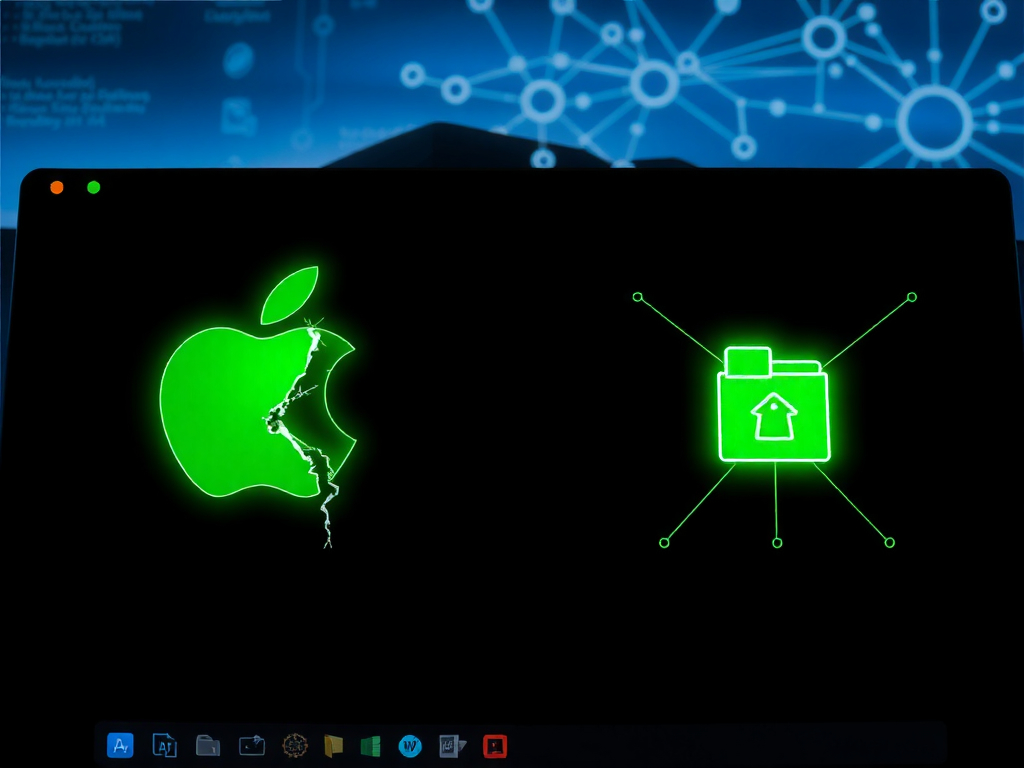
Task: Click the glowing green folder upload icon
Action: [x=774, y=405]
